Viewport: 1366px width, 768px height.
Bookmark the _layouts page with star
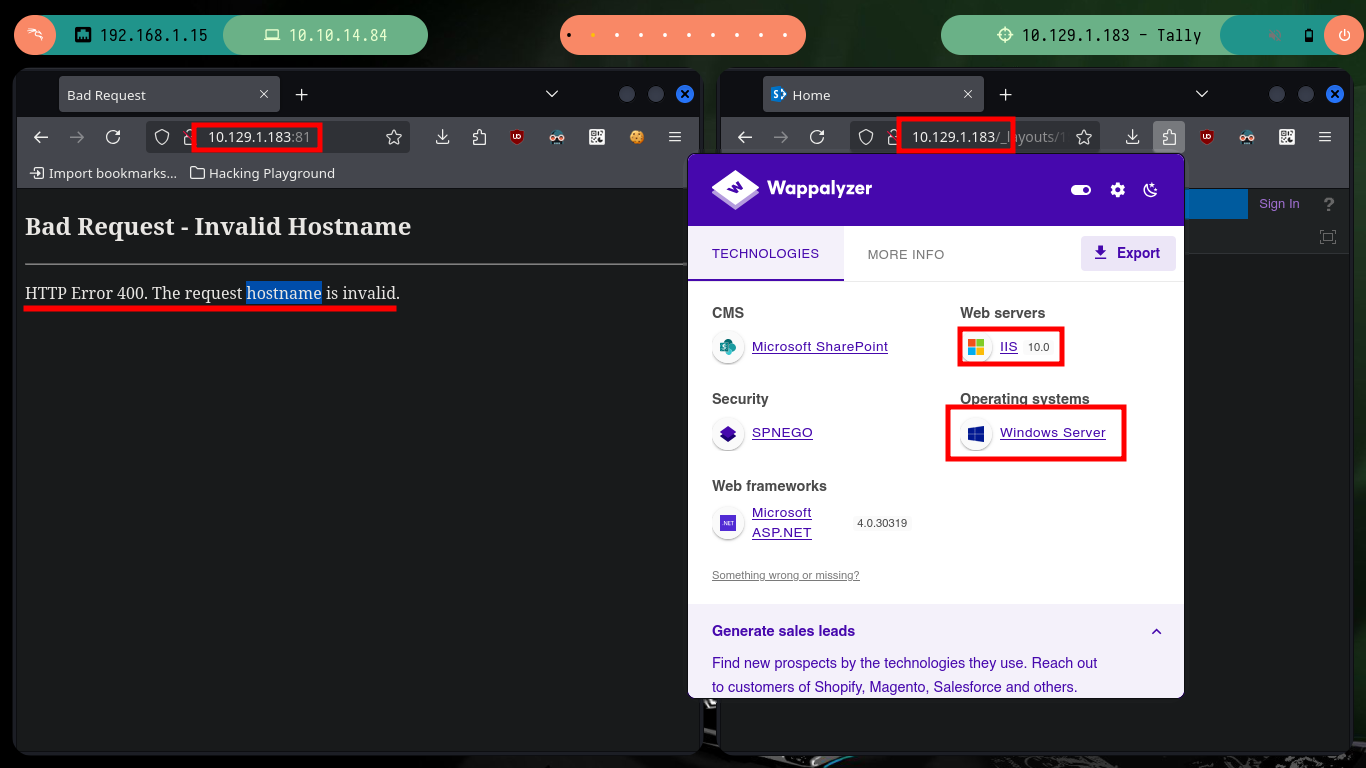[1084, 137]
